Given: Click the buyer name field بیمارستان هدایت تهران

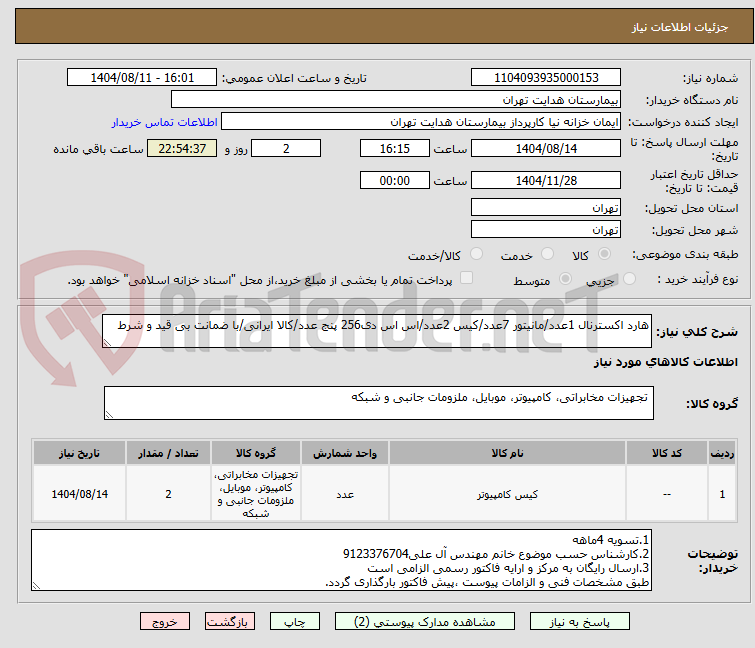Looking at the screenshot, I should pyautogui.click(x=396, y=100).
